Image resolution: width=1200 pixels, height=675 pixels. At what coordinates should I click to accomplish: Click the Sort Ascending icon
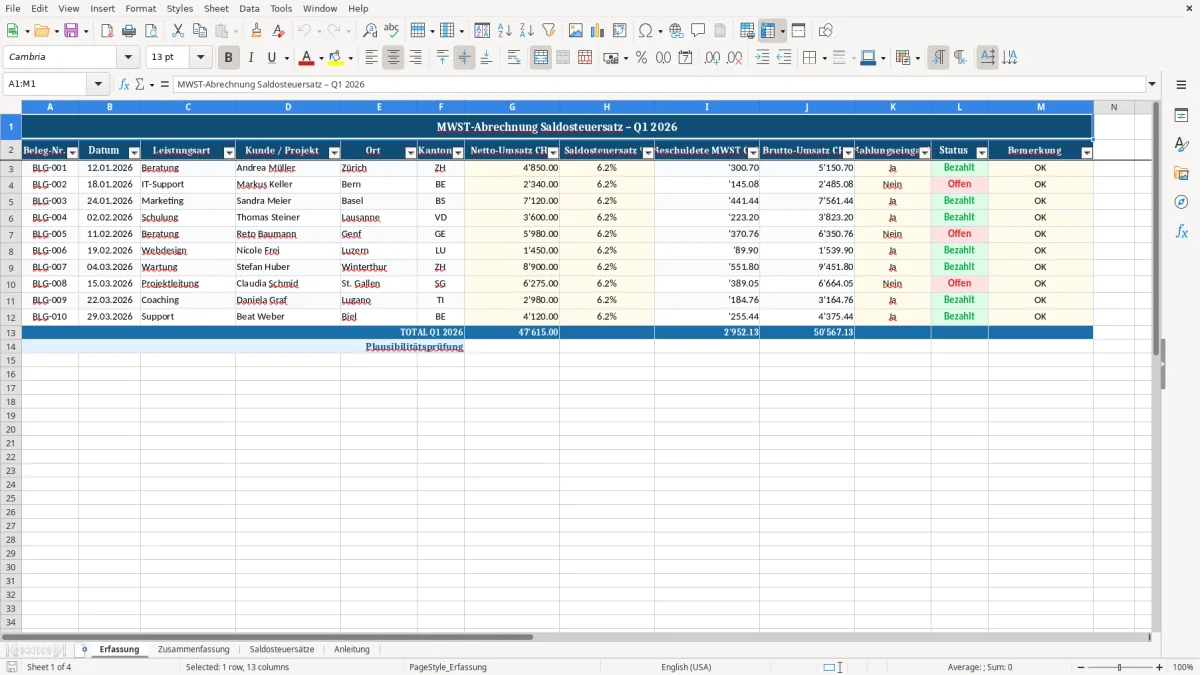tap(505, 31)
